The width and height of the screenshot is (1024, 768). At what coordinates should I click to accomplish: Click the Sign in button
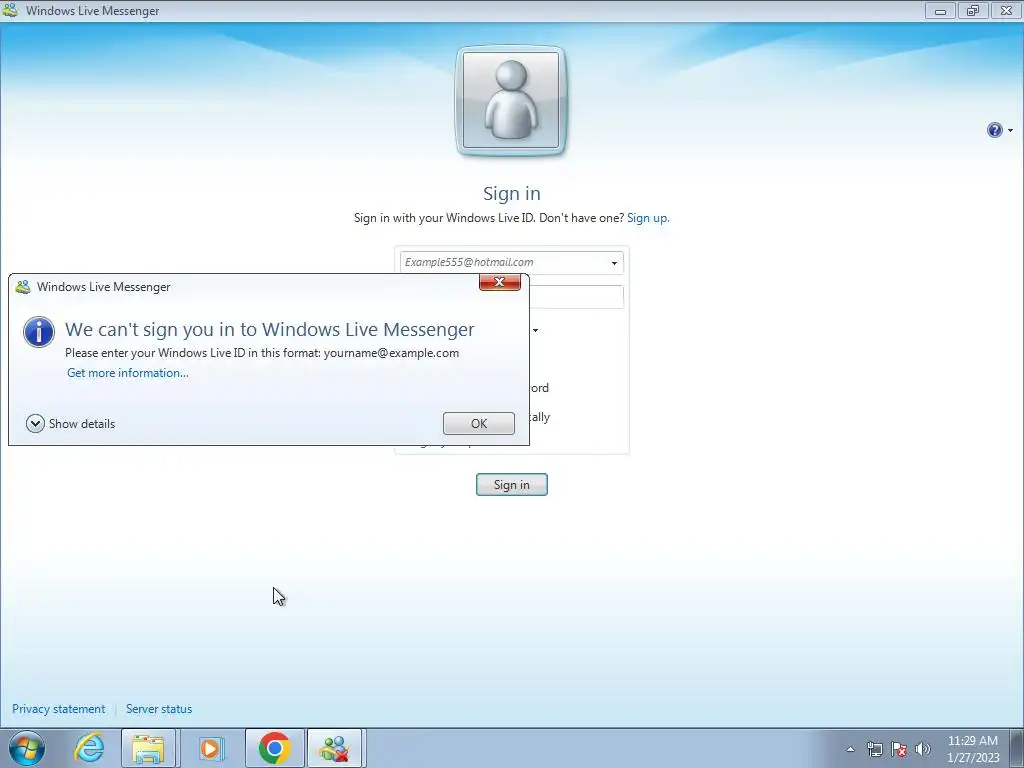pos(511,485)
